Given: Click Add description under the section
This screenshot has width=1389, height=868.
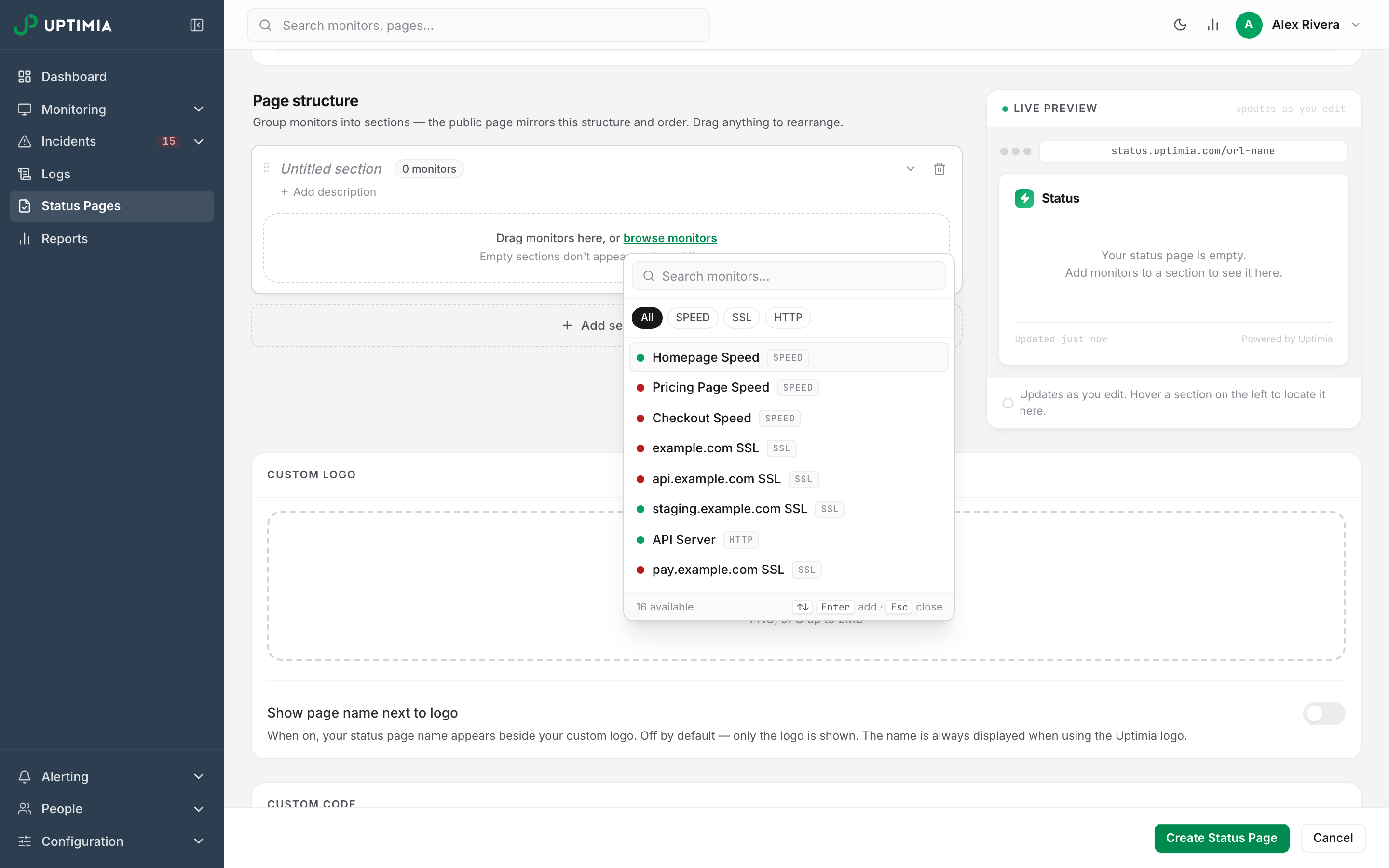Looking at the screenshot, I should pos(328,192).
